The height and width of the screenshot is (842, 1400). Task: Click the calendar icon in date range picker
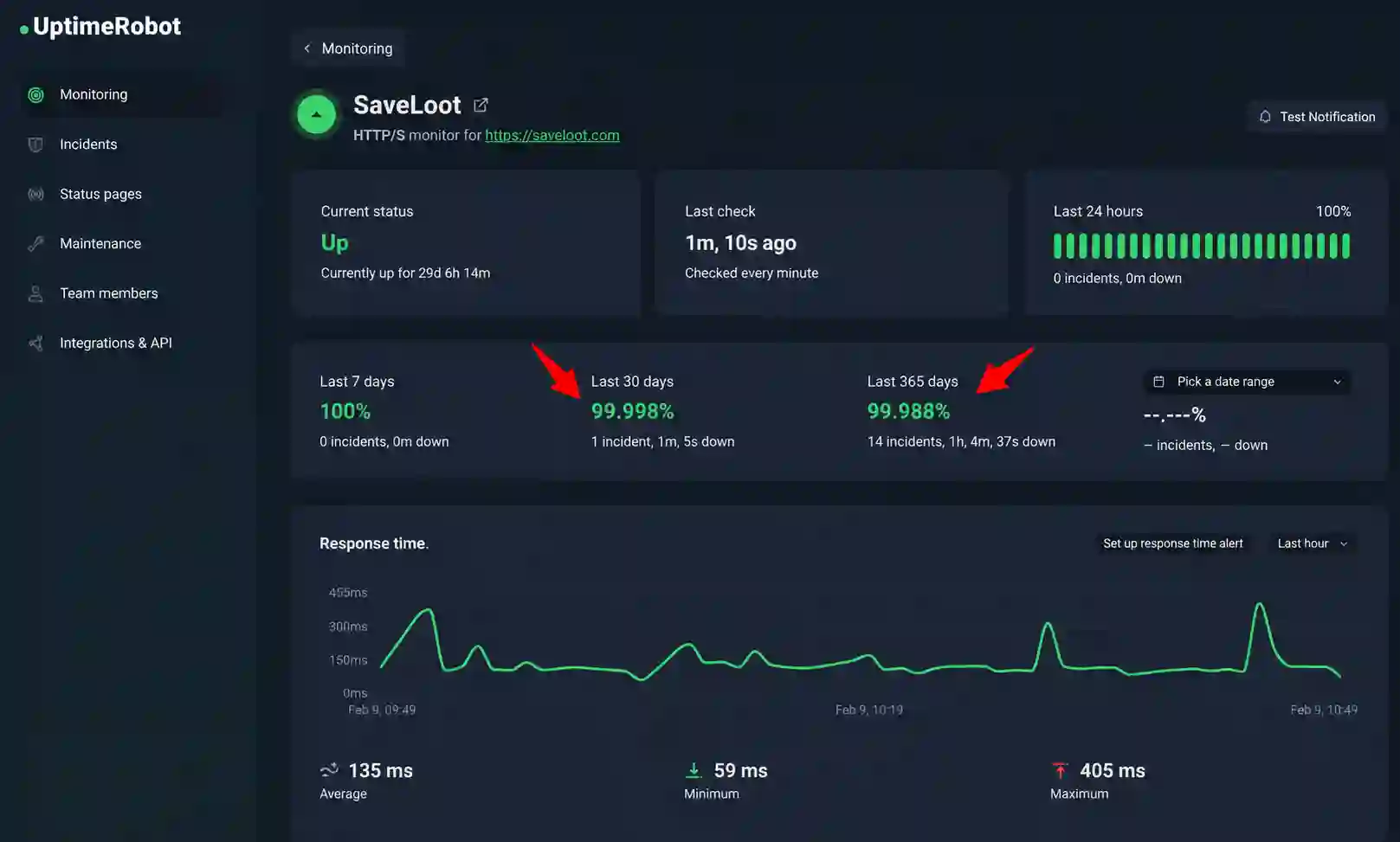click(x=1158, y=382)
